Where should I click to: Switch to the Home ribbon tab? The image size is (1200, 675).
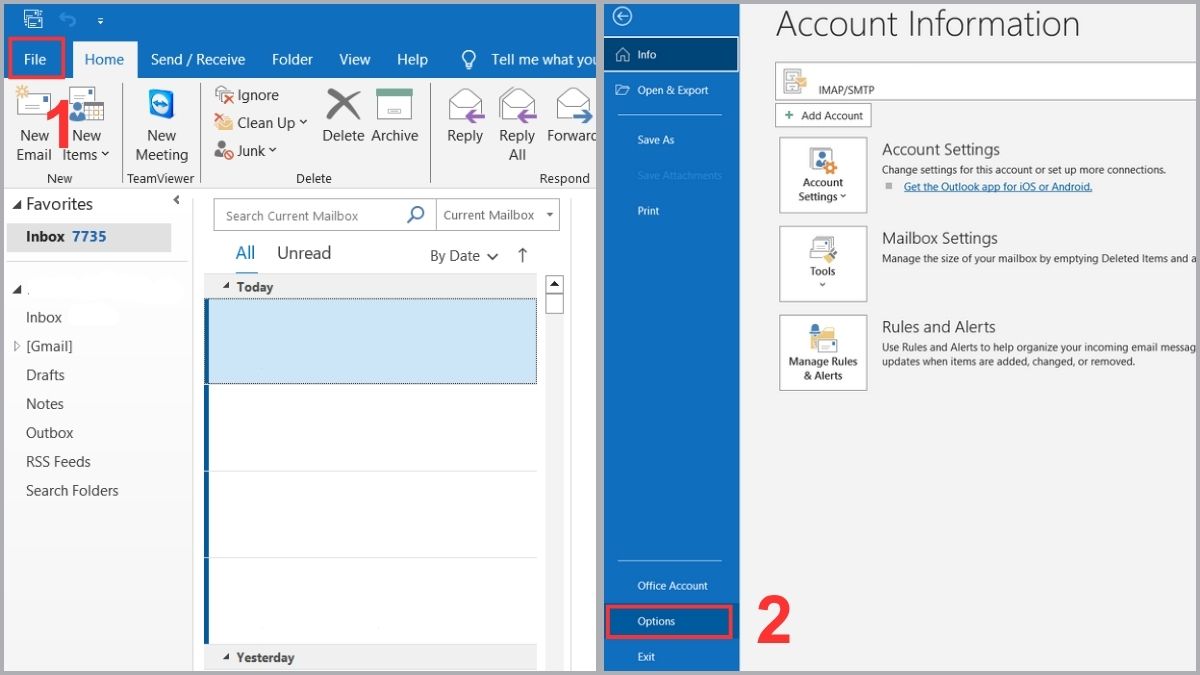tap(104, 59)
